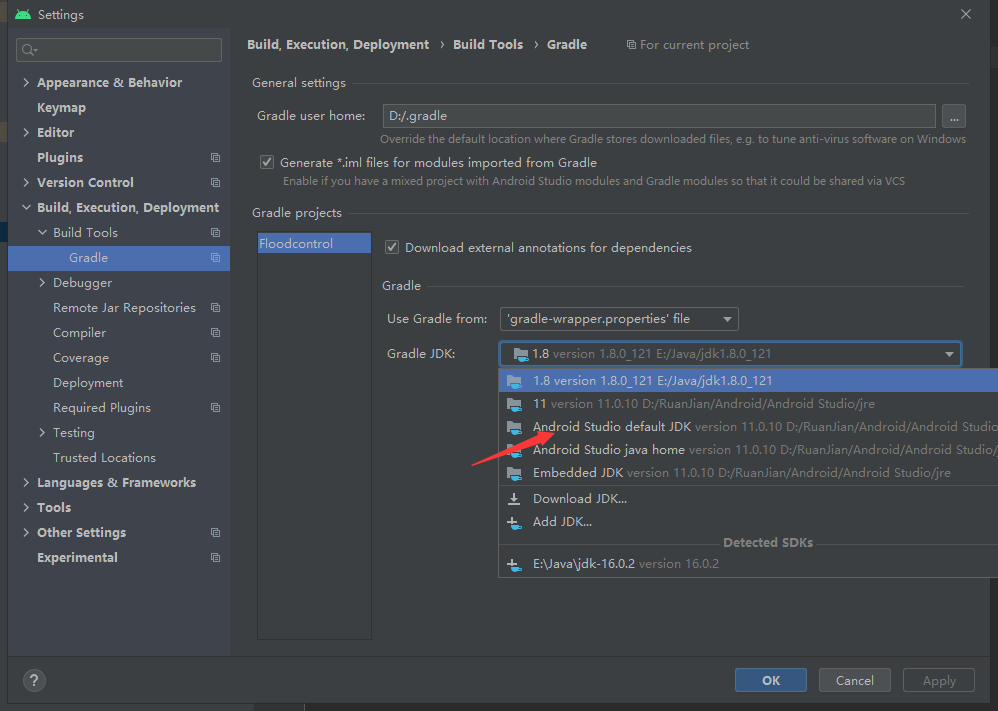Disable Download external annotations for dependencies

(x=391, y=247)
